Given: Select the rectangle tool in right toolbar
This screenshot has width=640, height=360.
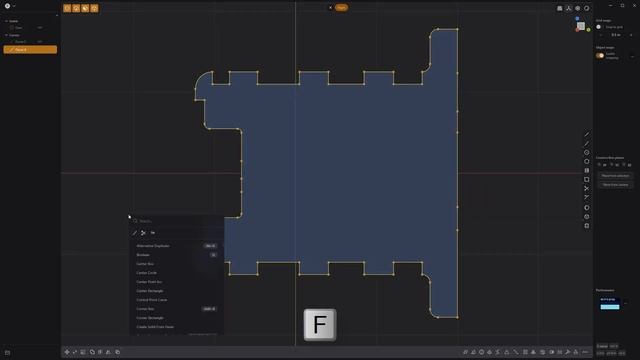Looking at the screenshot, I should [587, 180].
